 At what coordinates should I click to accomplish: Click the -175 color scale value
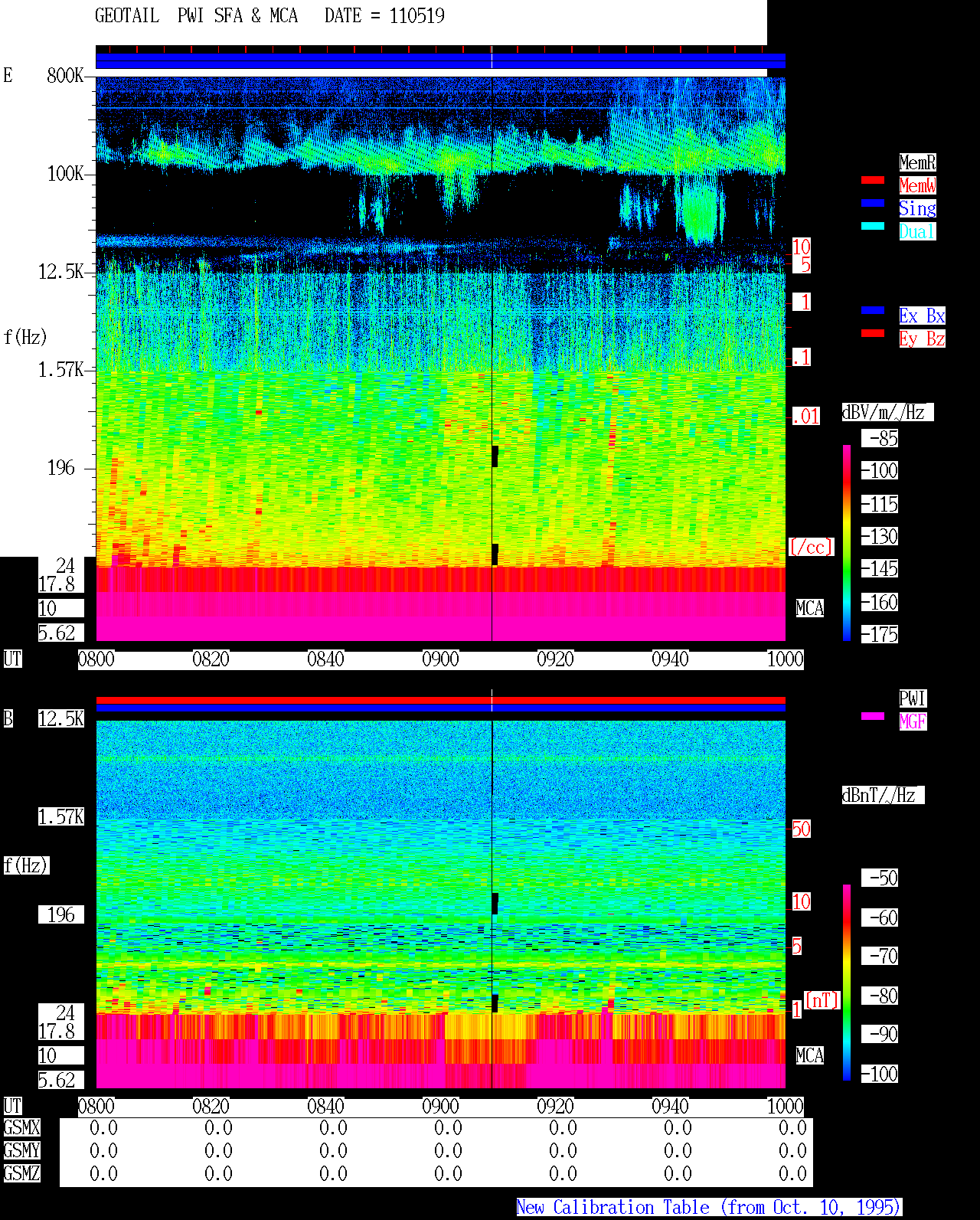point(880,634)
